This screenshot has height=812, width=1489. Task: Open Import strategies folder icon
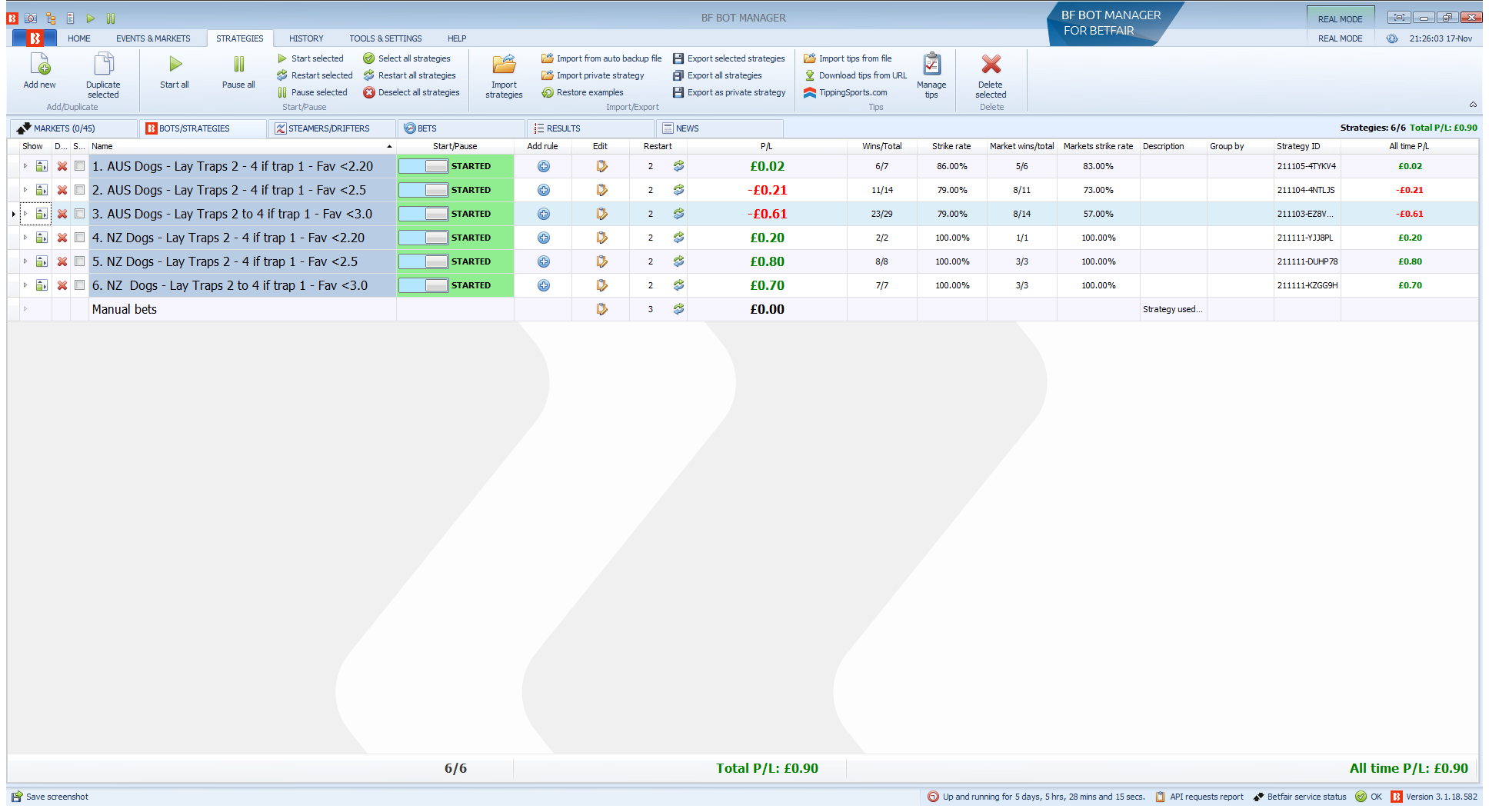505,65
